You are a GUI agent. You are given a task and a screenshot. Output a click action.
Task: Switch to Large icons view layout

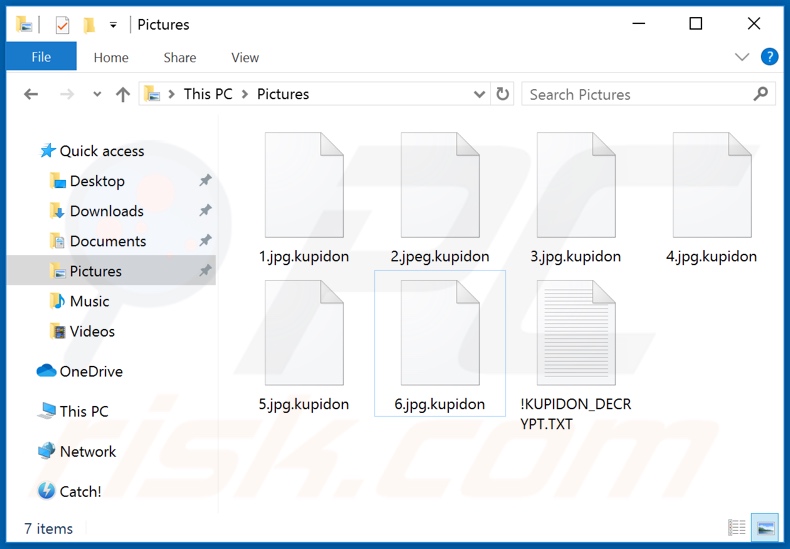tap(764, 527)
